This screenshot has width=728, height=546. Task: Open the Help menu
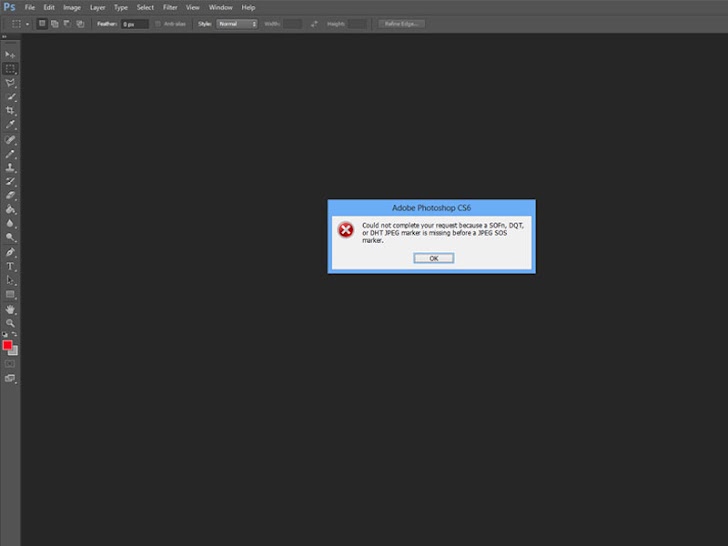coord(248,7)
